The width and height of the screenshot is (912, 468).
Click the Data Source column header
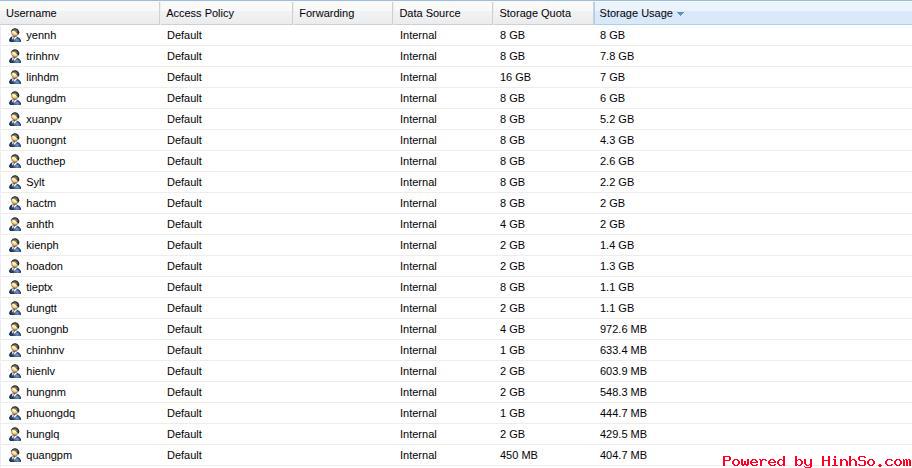[x=430, y=13]
